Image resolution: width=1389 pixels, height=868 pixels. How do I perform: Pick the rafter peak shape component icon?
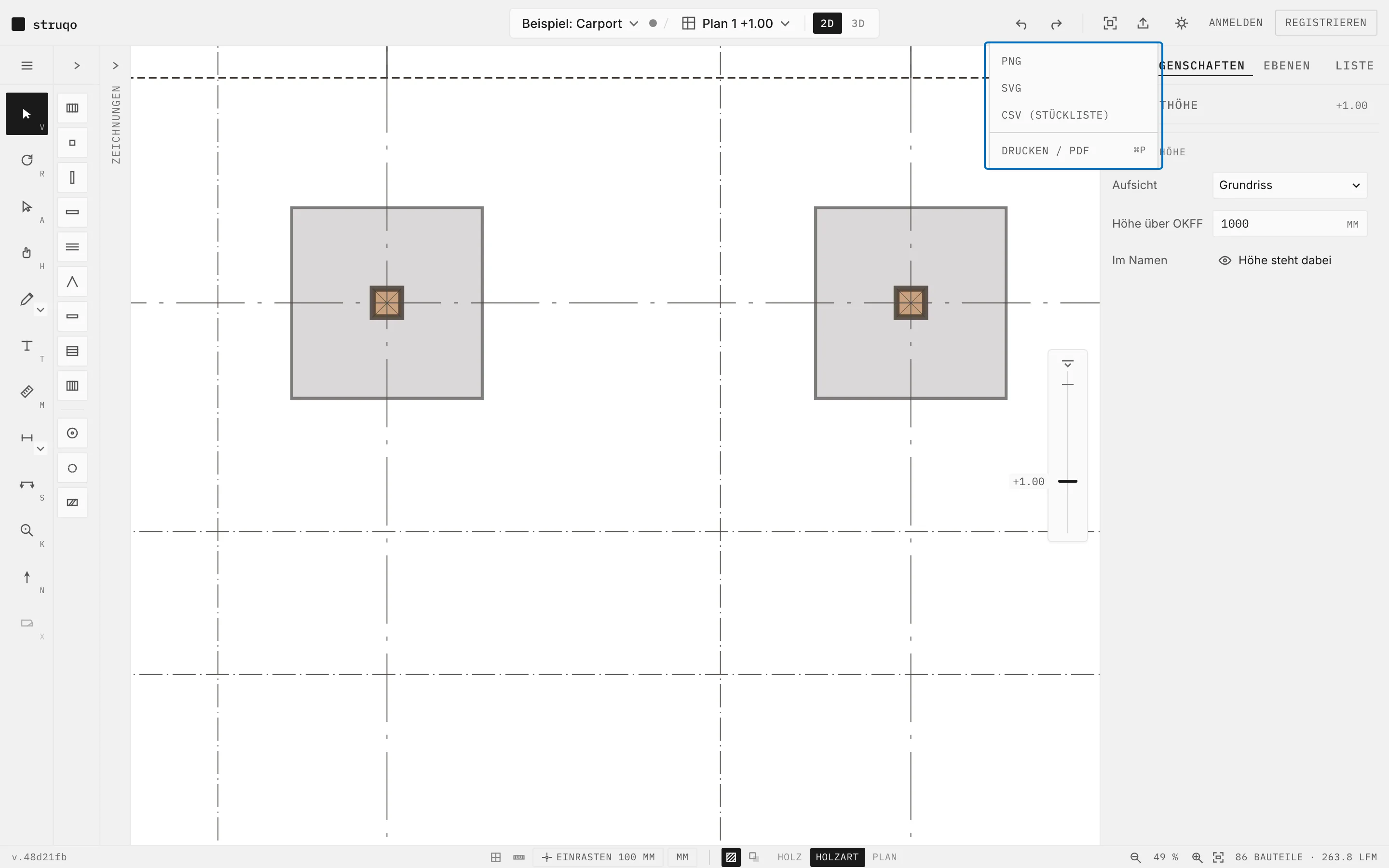72,282
